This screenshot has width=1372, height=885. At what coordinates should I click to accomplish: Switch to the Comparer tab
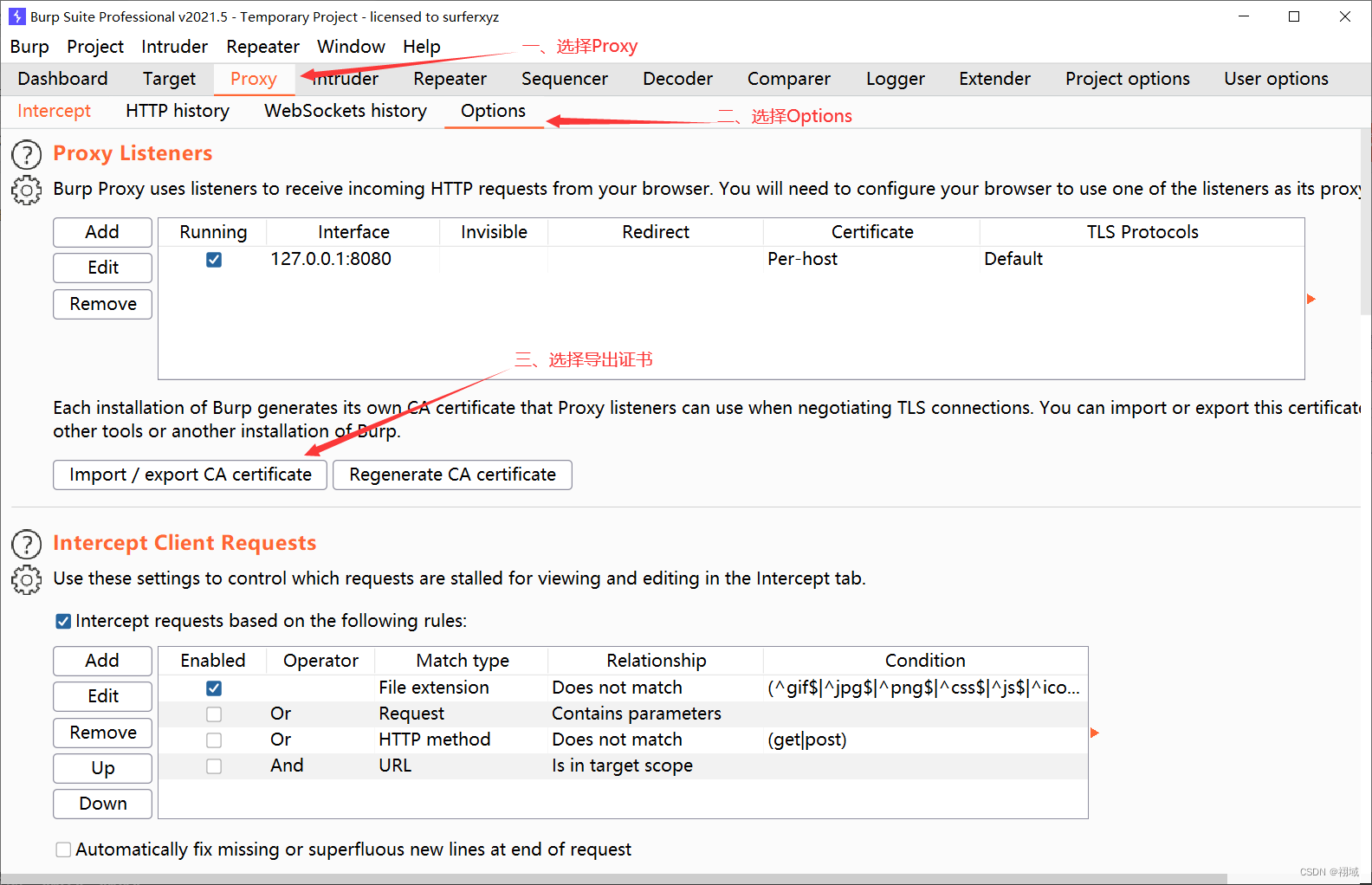click(x=789, y=79)
